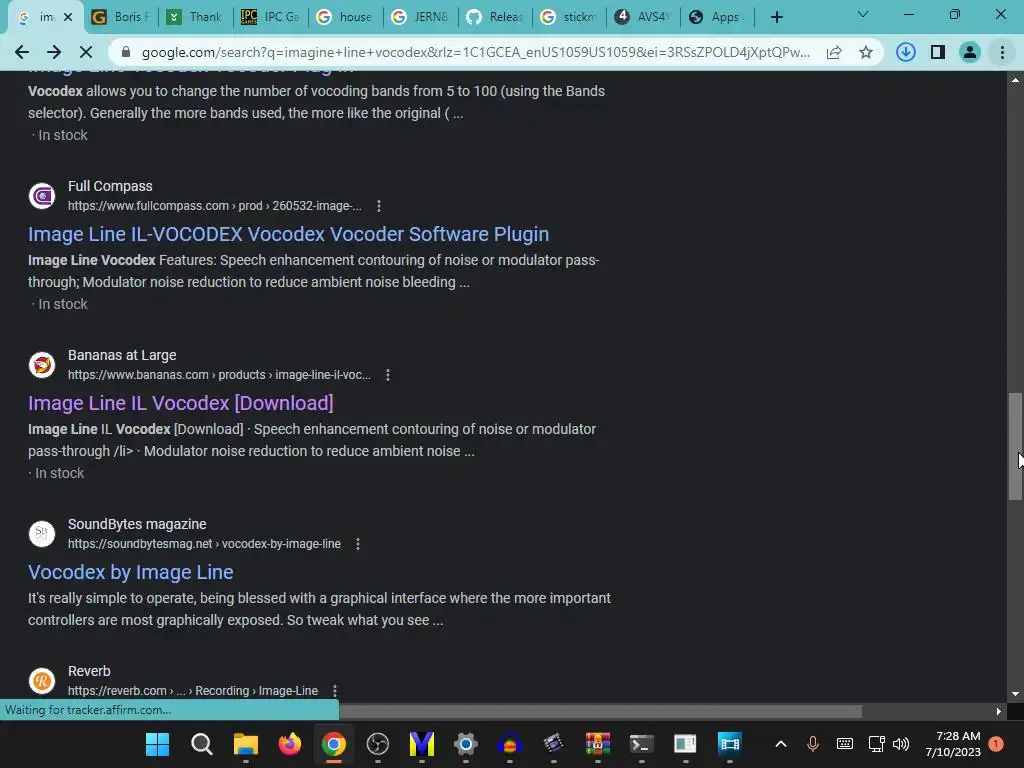Open Vocodex by Image Line link
The image size is (1024, 768).
[131, 572]
